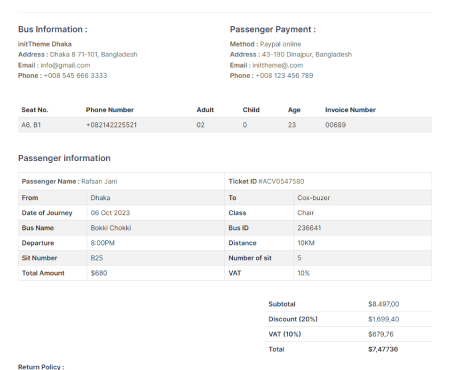Click the info@gmail.com email address
The height and width of the screenshot is (370, 450).
point(65,65)
